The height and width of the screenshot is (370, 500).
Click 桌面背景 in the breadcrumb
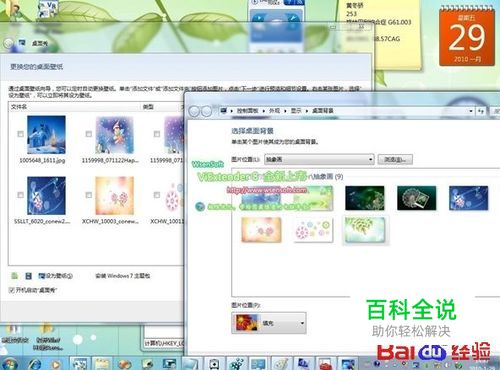click(x=323, y=111)
